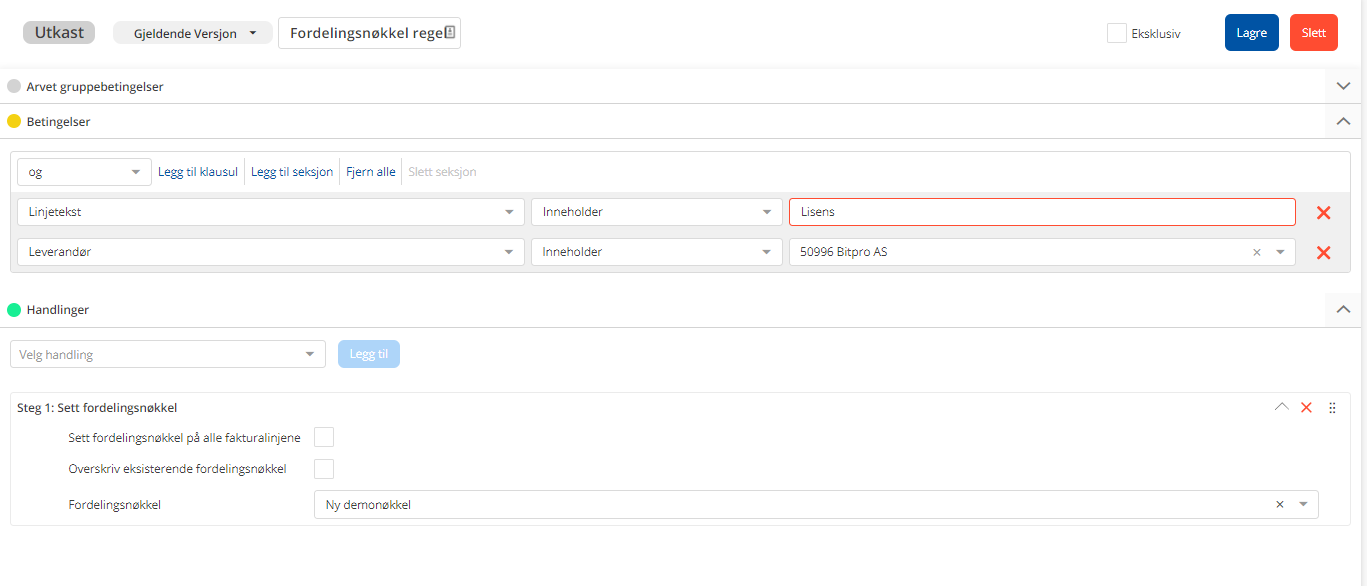Collapse Steg 1 using the up chevron
This screenshot has width=1367, height=586.
coord(1281,407)
